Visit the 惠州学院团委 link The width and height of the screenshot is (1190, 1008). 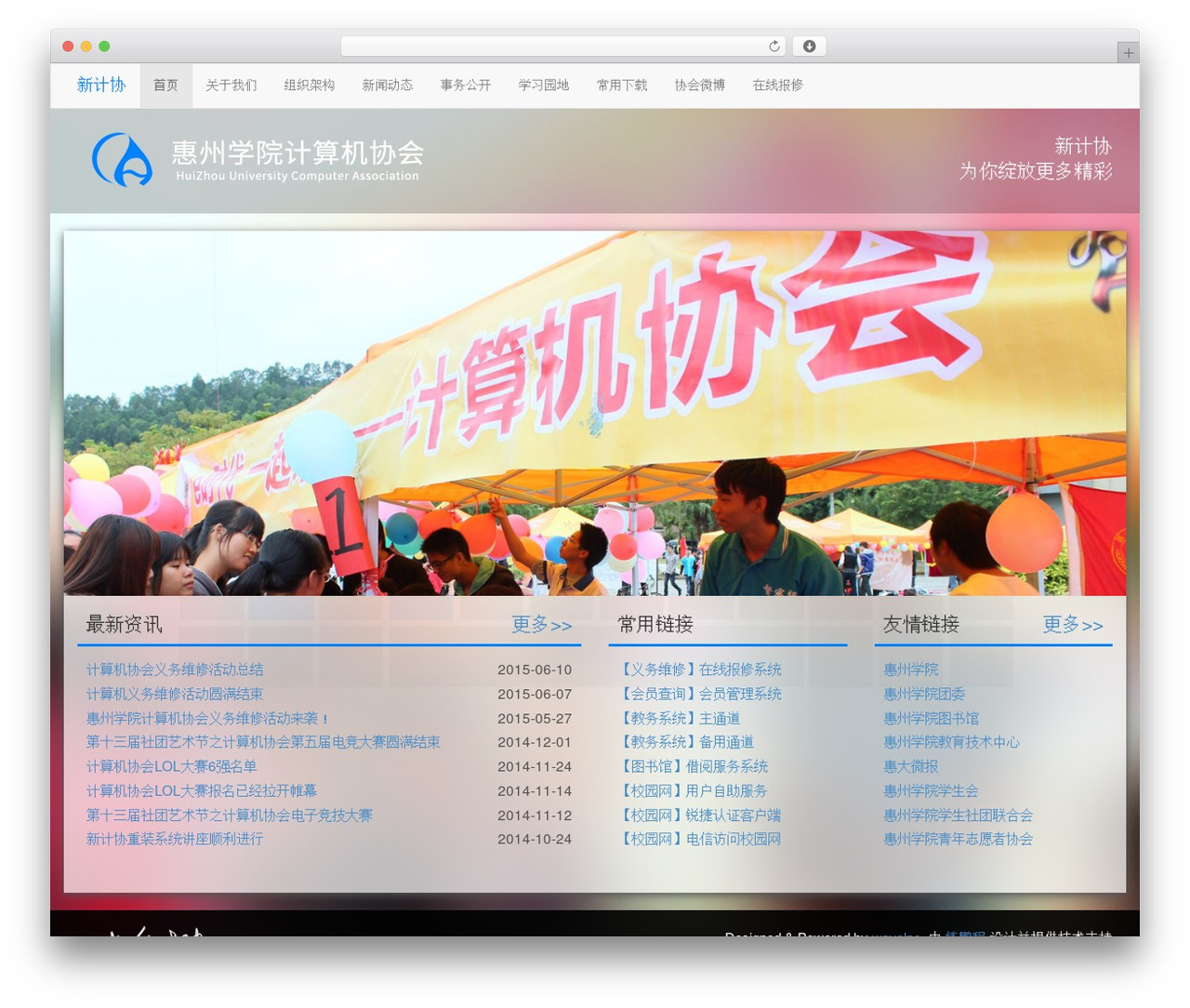pos(924,694)
